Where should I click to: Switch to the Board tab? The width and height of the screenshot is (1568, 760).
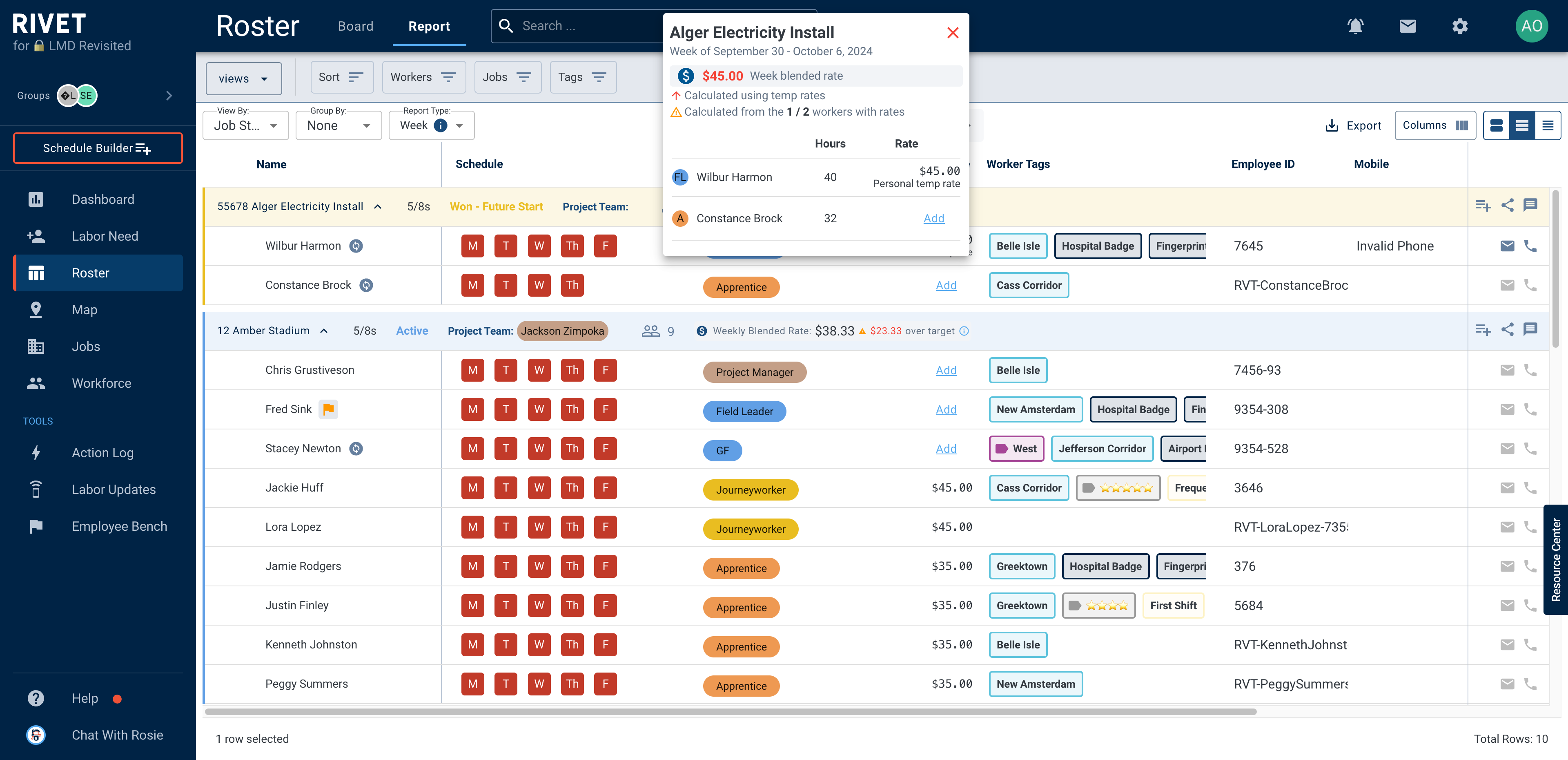(356, 26)
